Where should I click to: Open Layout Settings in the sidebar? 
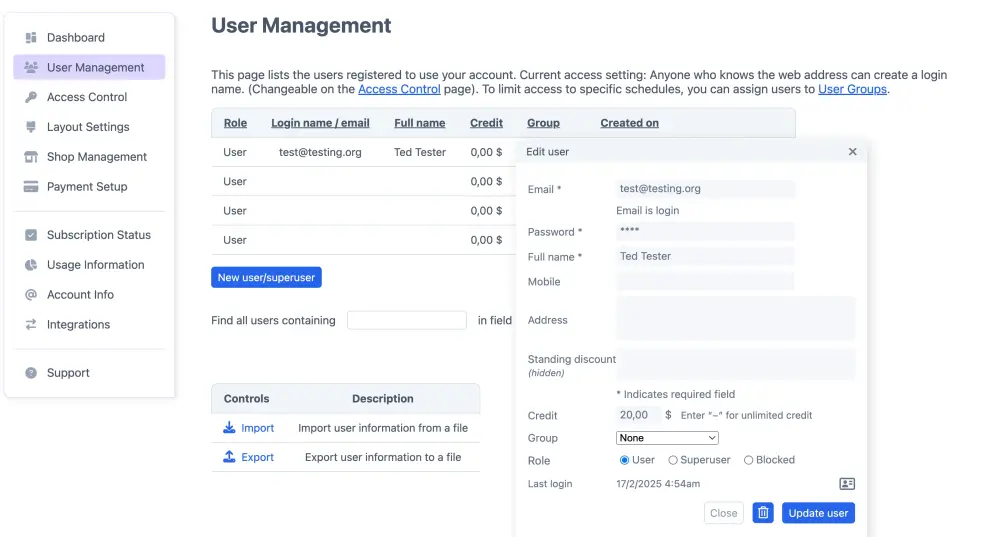pyautogui.click(x=88, y=127)
